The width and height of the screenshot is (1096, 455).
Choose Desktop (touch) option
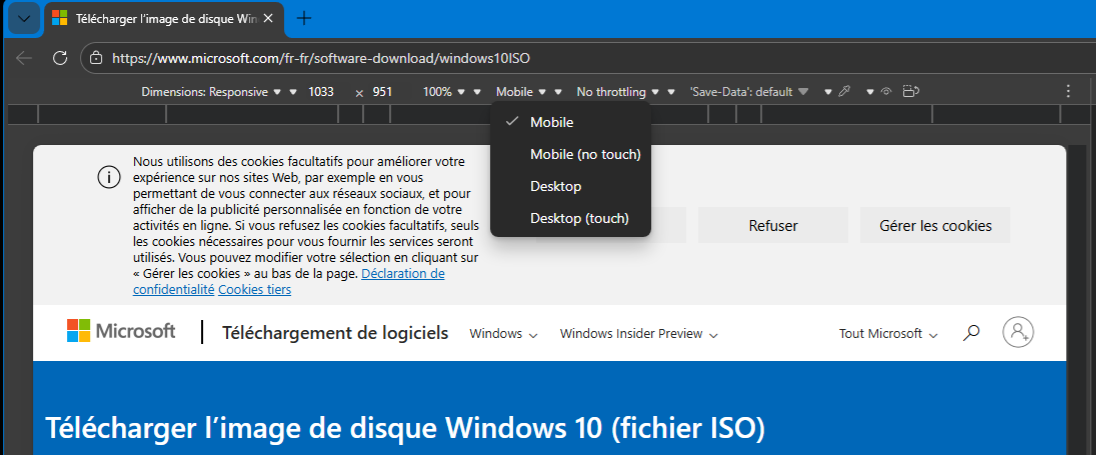point(571,219)
